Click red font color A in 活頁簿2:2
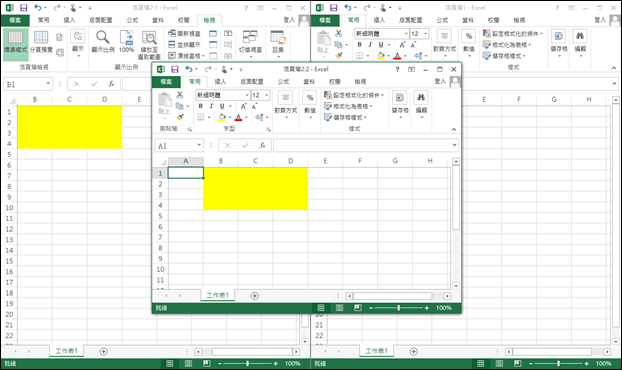The image size is (622, 370). click(238, 117)
